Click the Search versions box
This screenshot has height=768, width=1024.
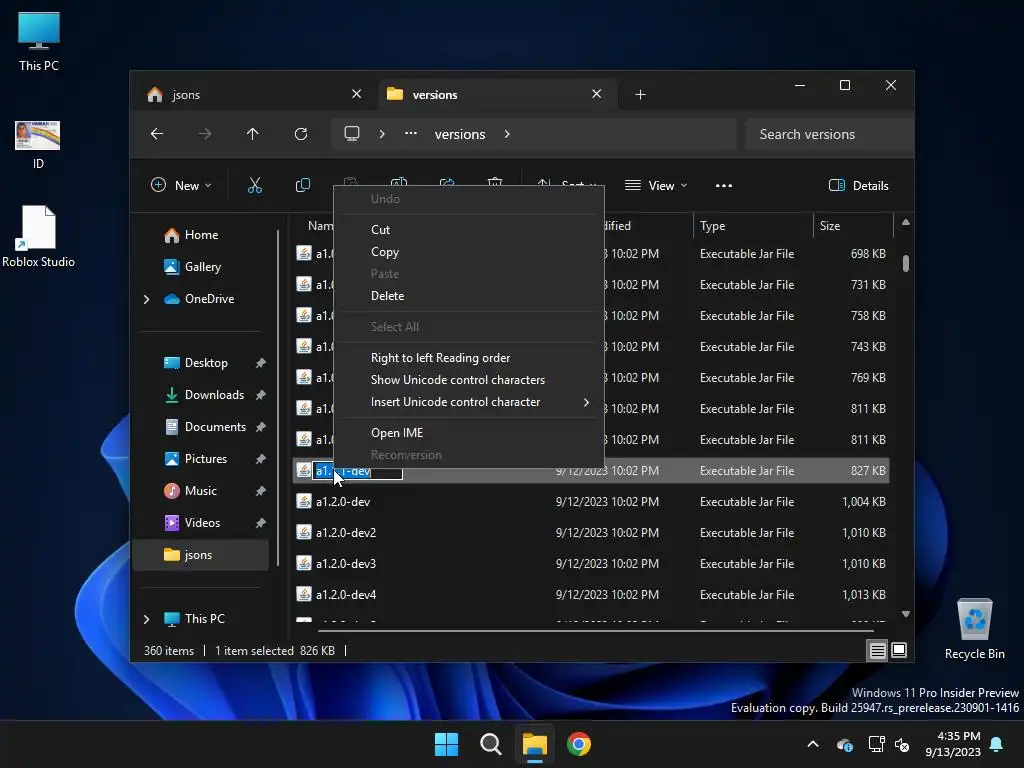(829, 134)
